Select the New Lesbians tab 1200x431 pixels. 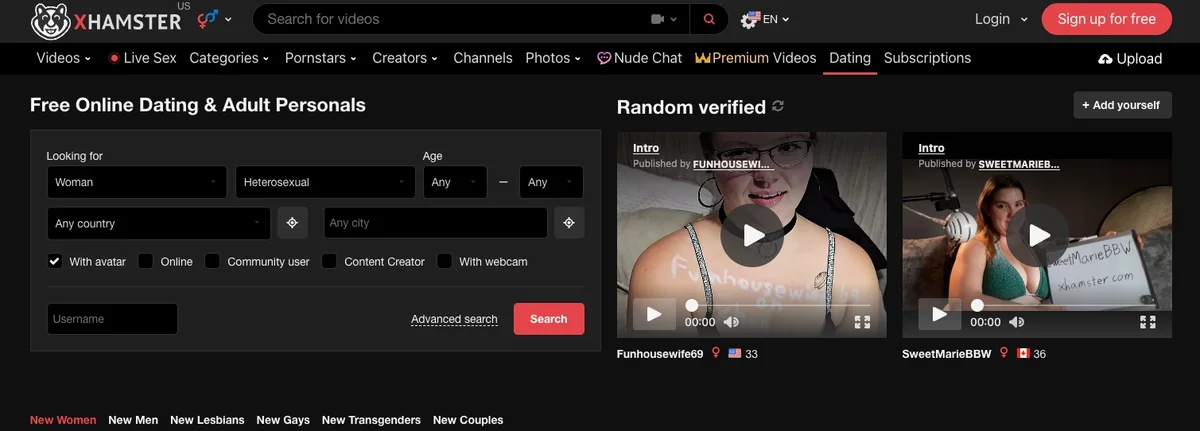(x=207, y=420)
